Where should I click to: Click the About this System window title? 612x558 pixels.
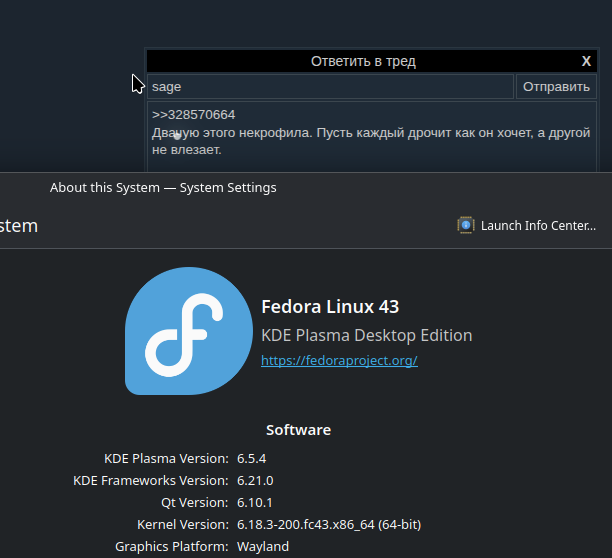[163, 187]
